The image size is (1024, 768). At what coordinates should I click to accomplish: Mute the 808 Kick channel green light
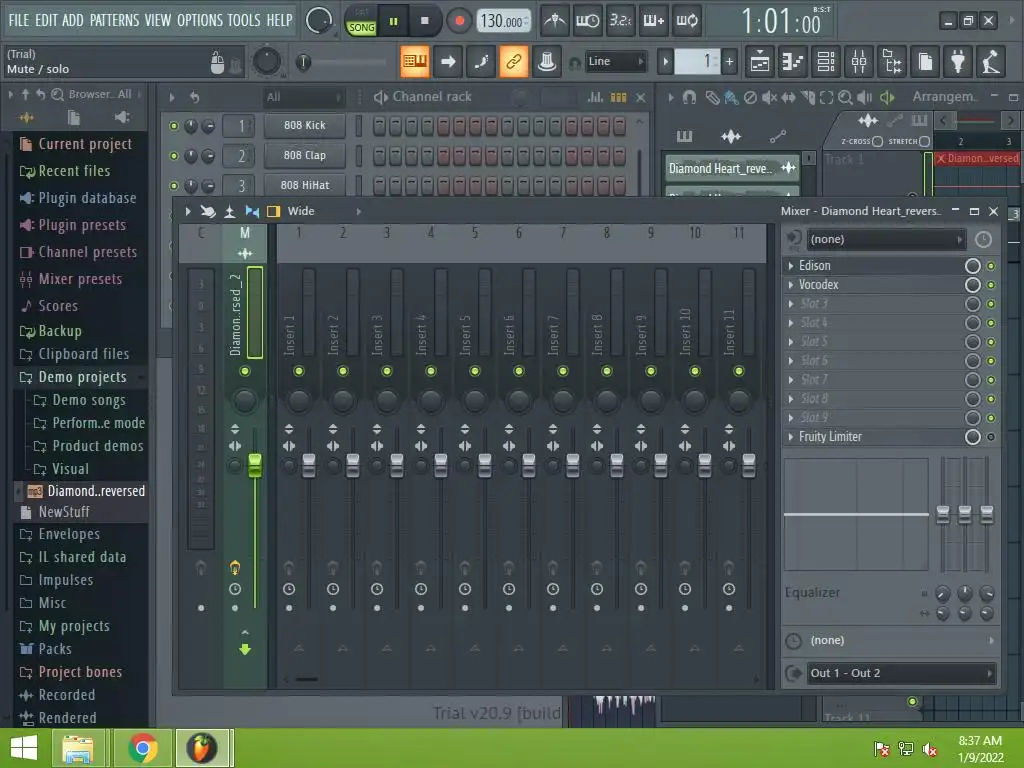174,125
